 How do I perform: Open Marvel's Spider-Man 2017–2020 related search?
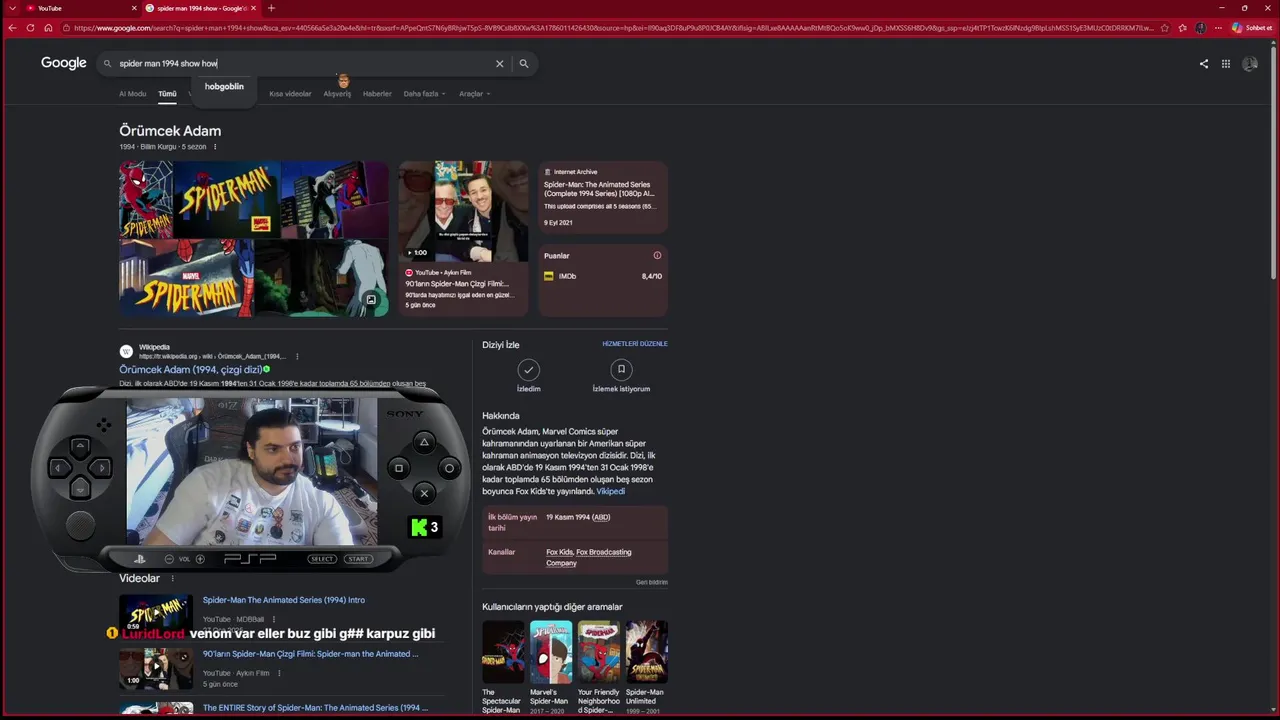[551, 667]
